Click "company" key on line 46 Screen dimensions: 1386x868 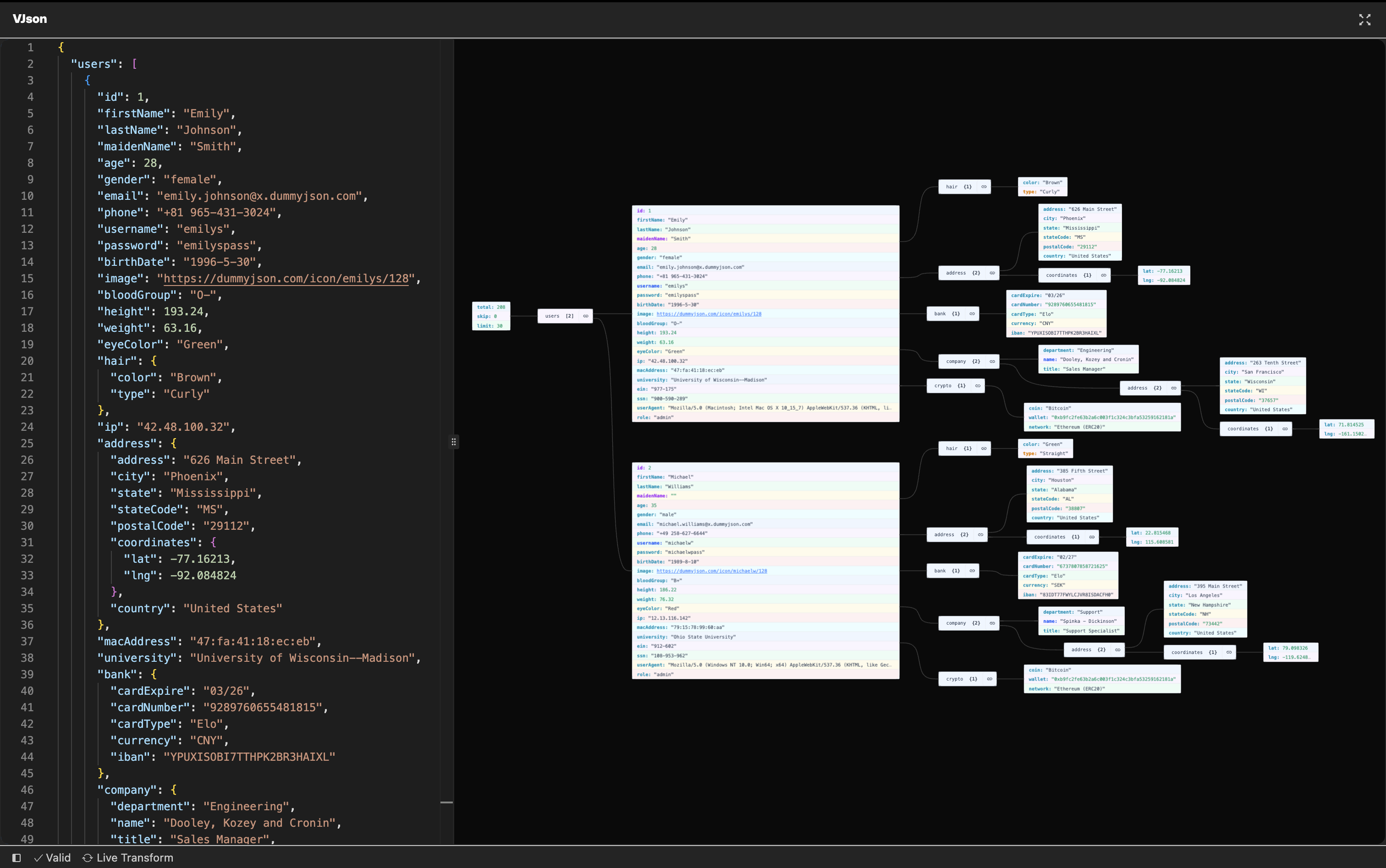[130, 790]
